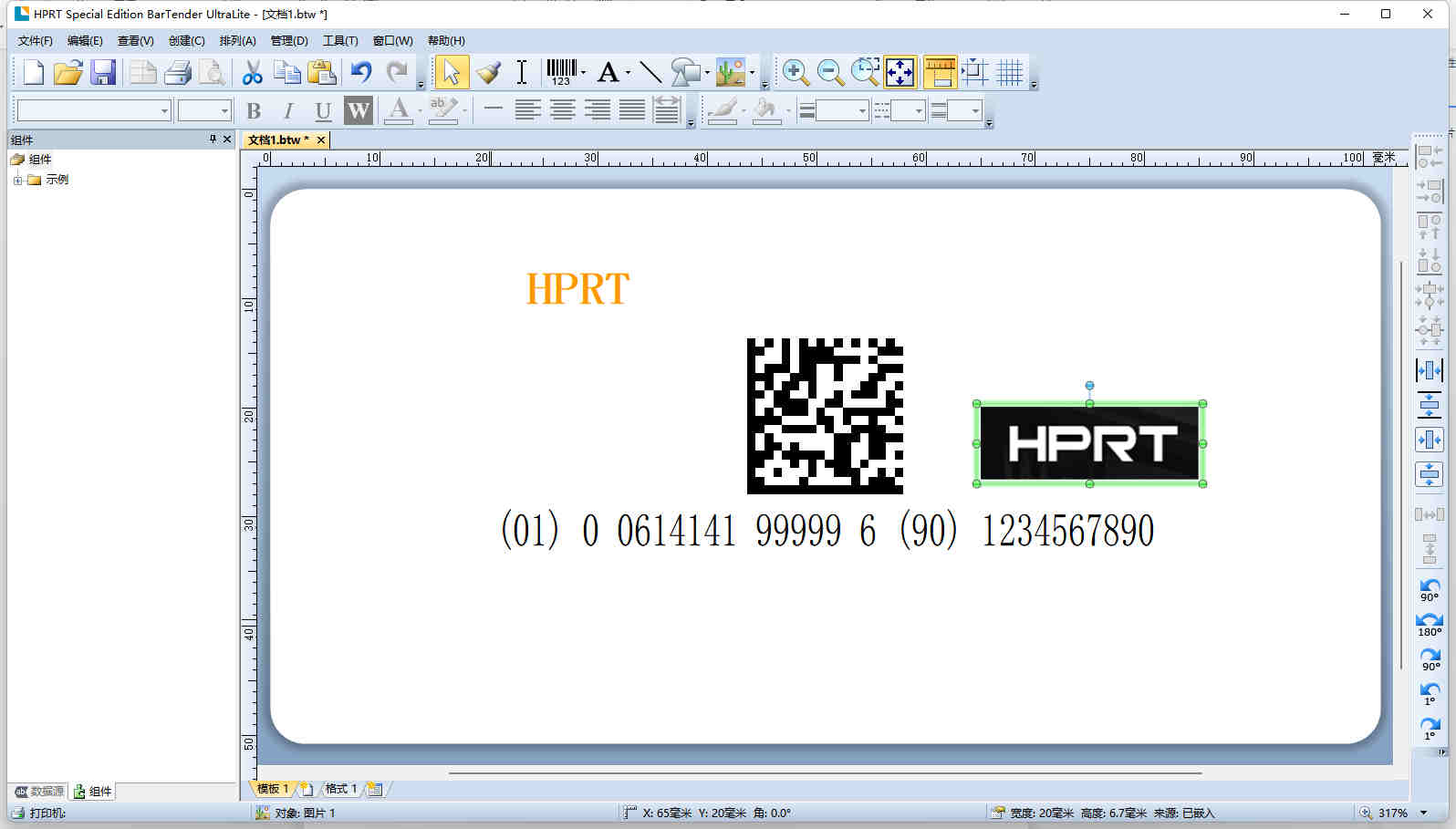Open the line color pen picker

point(723,110)
